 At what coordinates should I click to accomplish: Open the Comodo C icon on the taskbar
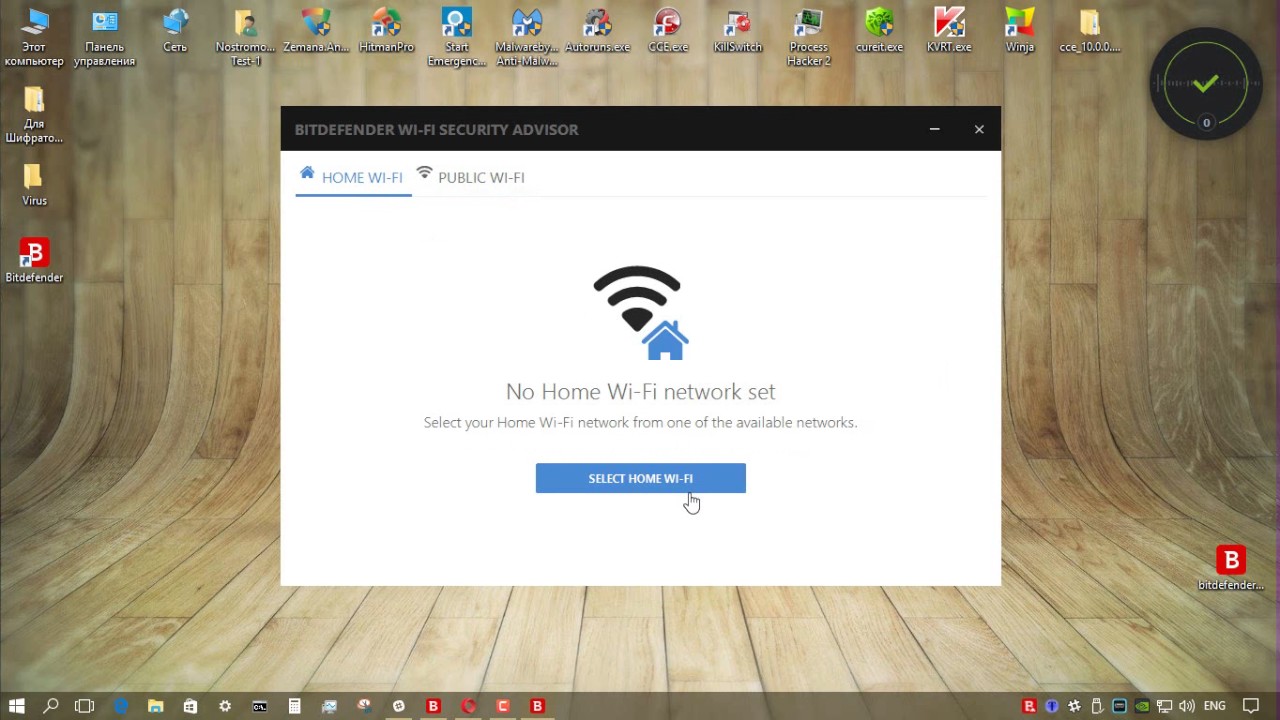[x=503, y=706]
